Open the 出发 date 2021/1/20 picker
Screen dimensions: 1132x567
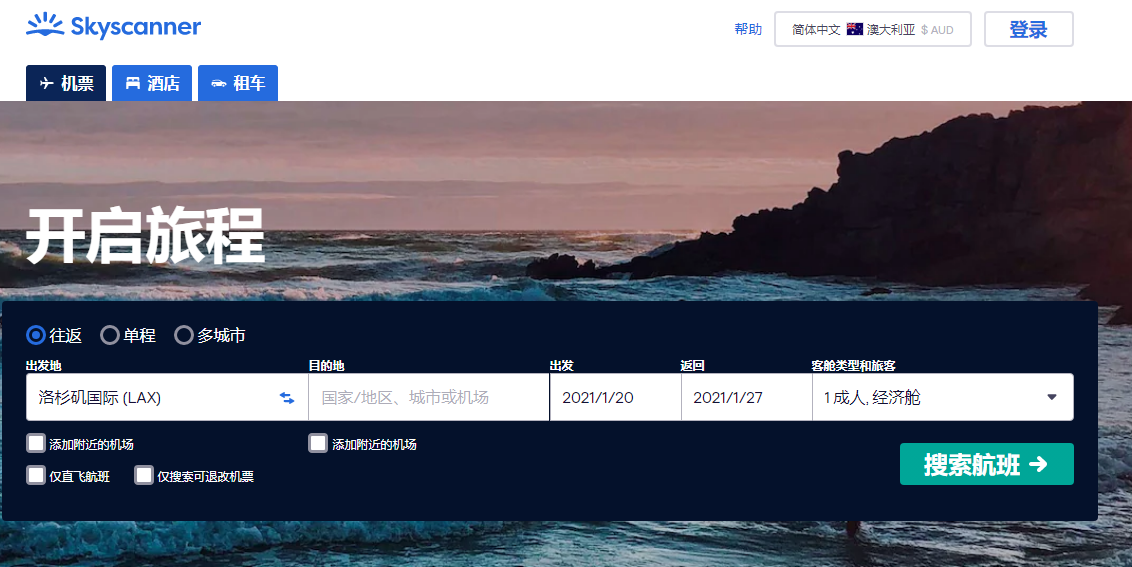[615, 397]
